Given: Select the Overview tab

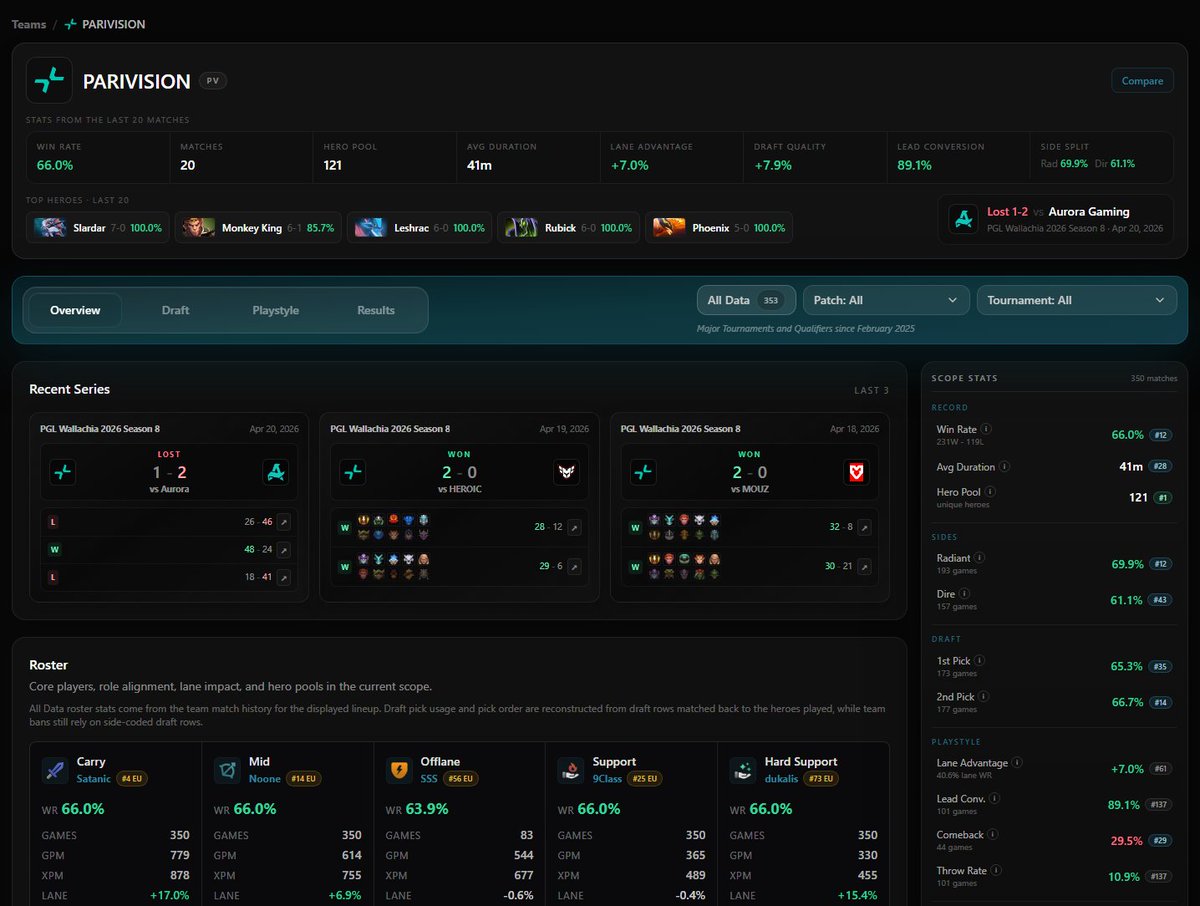Looking at the screenshot, I should pyautogui.click(x=75, y=310).
